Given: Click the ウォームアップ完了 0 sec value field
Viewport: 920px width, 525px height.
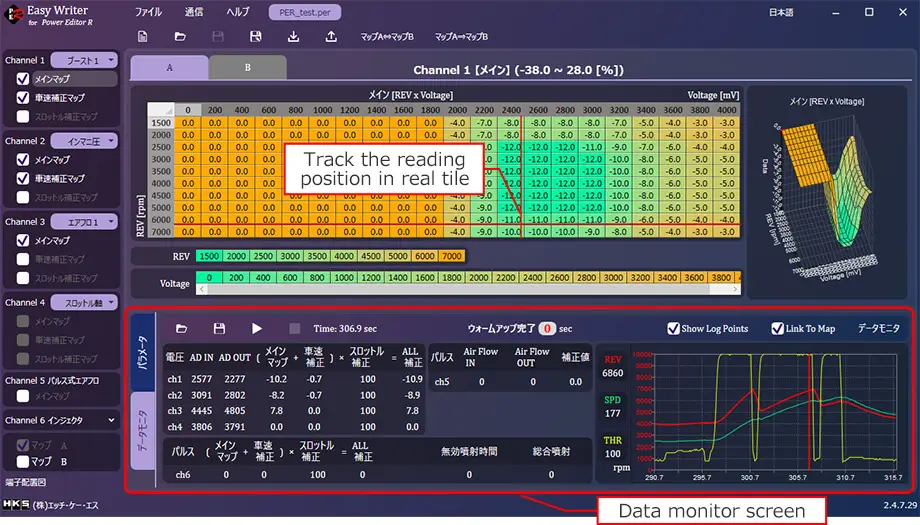Looking at the screenshot, I should pyautogui.click(x=547, y=328).
